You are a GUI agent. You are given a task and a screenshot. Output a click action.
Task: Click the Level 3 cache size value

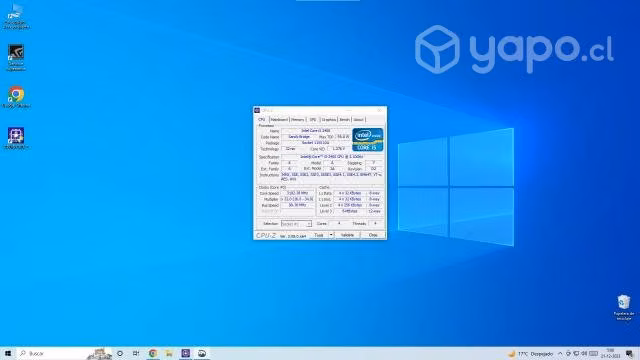(x=350, y=211)
